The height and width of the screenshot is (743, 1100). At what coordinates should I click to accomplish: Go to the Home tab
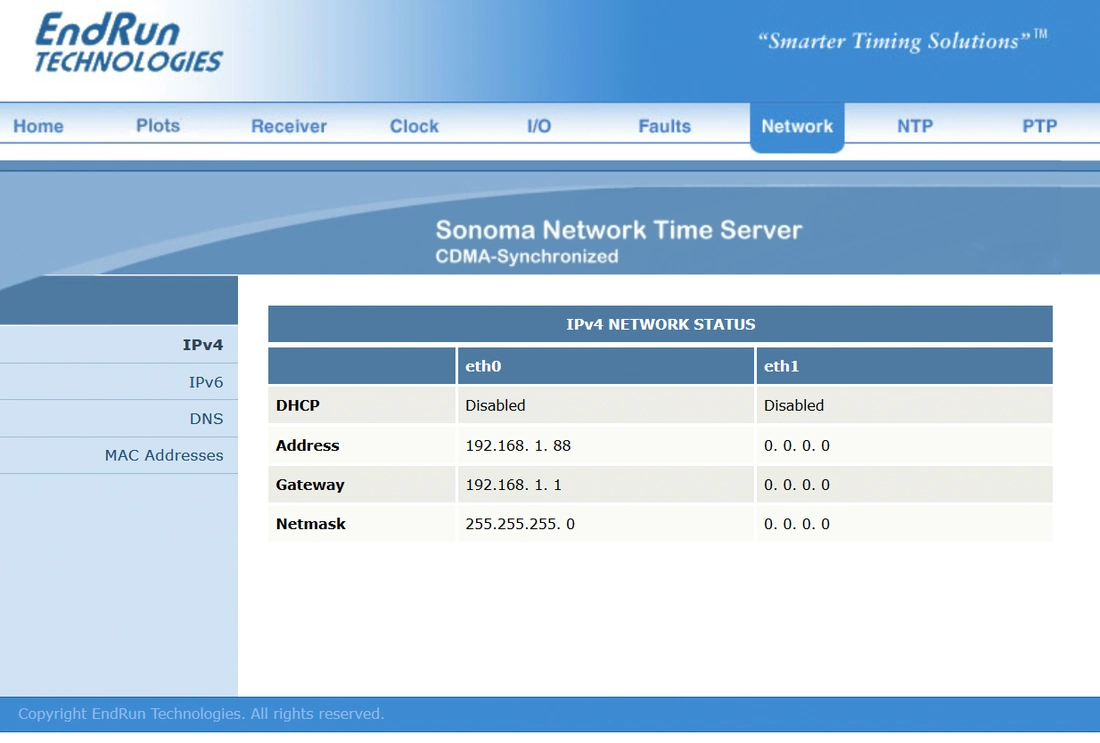tap(39, 126)
